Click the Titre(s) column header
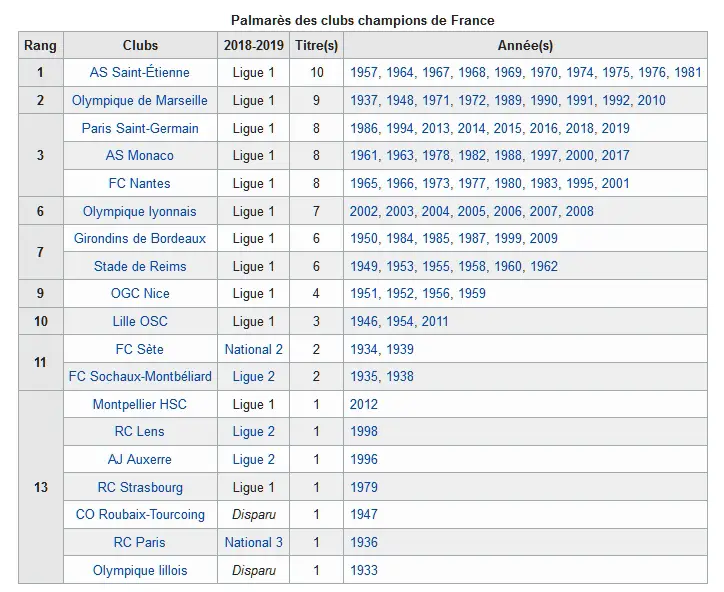 pos(316,45)
